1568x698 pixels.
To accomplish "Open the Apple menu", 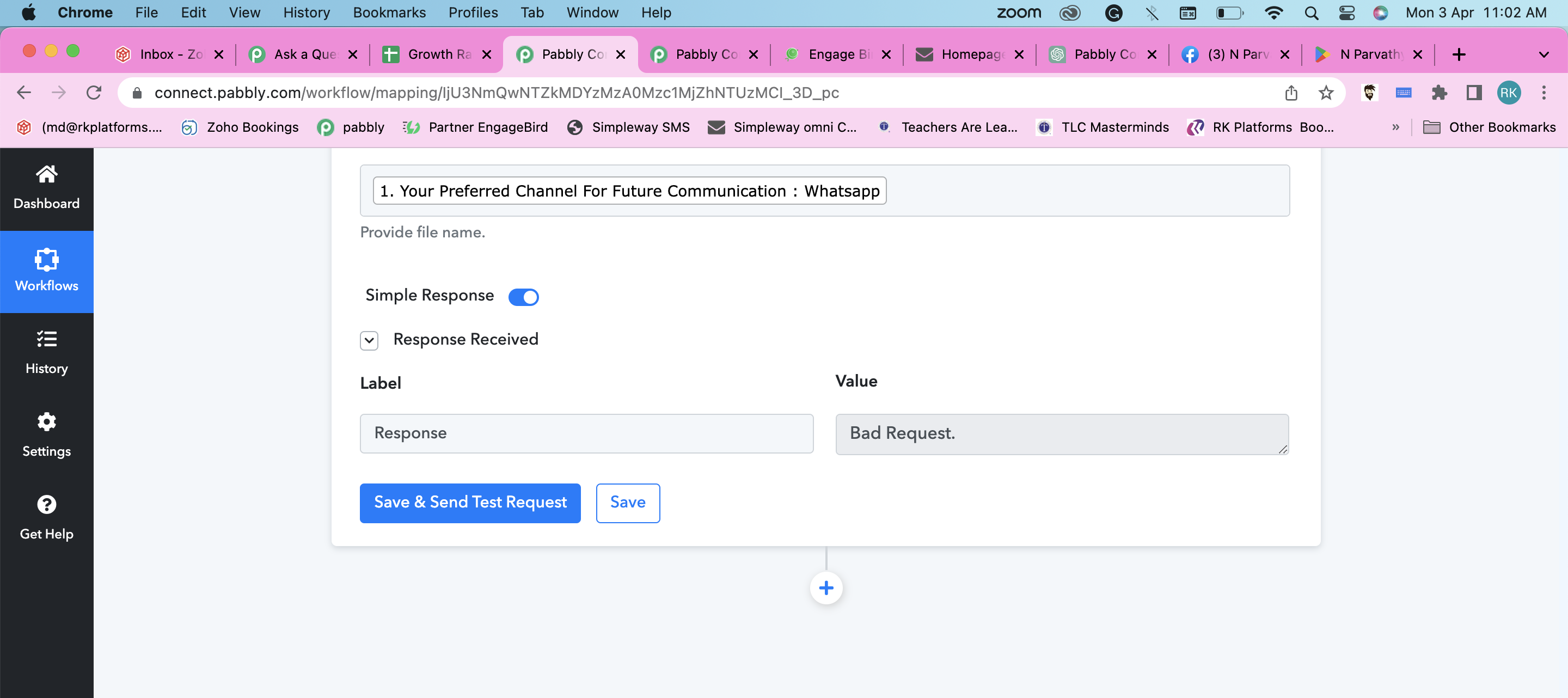I will point(28,13).
